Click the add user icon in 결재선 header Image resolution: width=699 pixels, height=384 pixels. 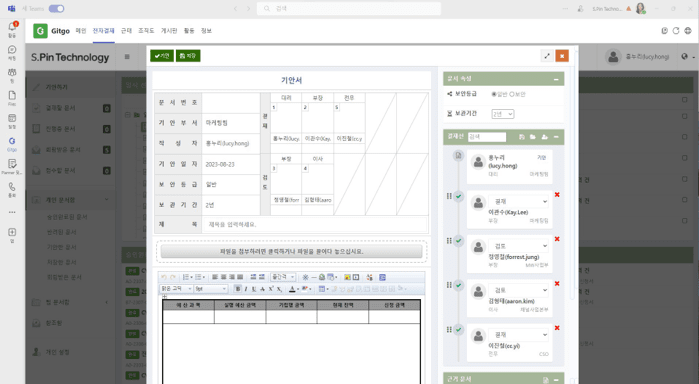coord(544,137)
